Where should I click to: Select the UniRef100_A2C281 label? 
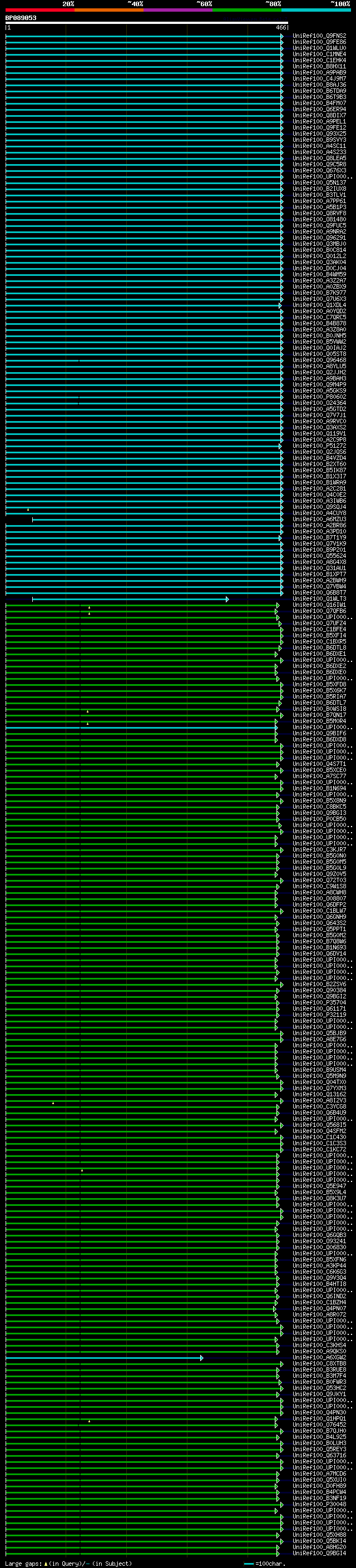(x=319, y=489)
